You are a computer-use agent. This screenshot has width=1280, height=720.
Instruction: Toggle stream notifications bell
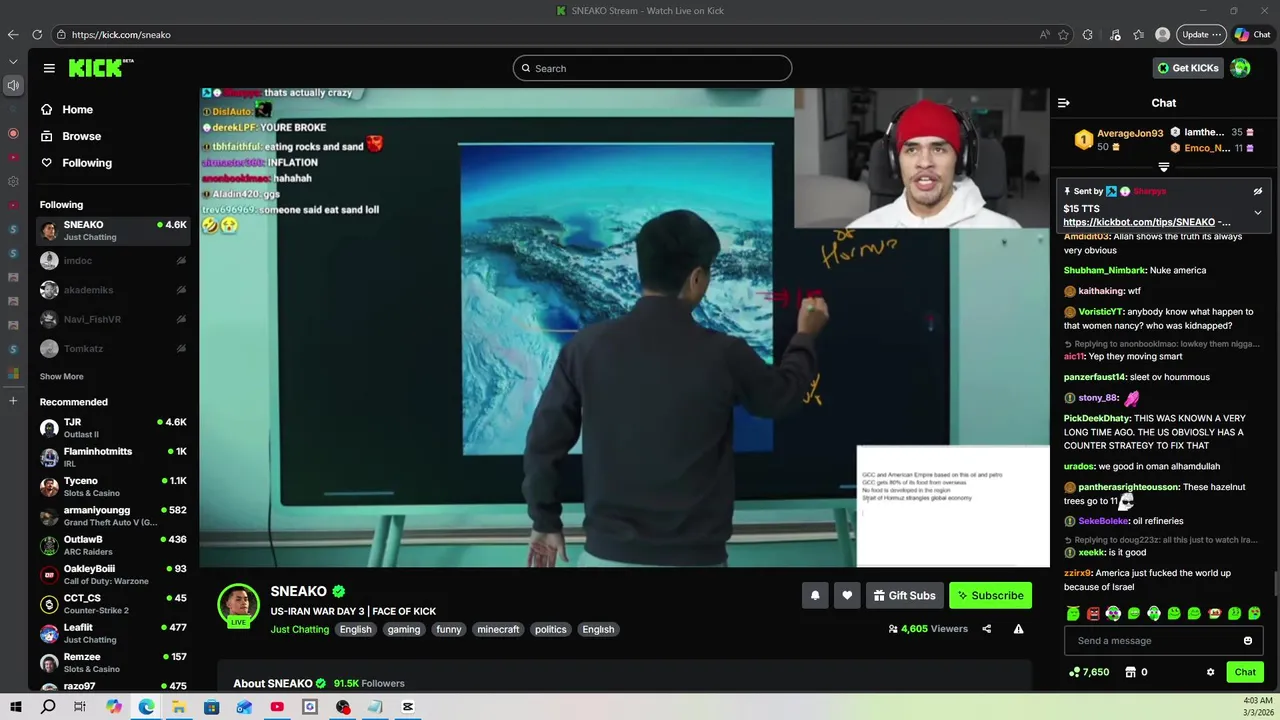click(x=815, y=595)
